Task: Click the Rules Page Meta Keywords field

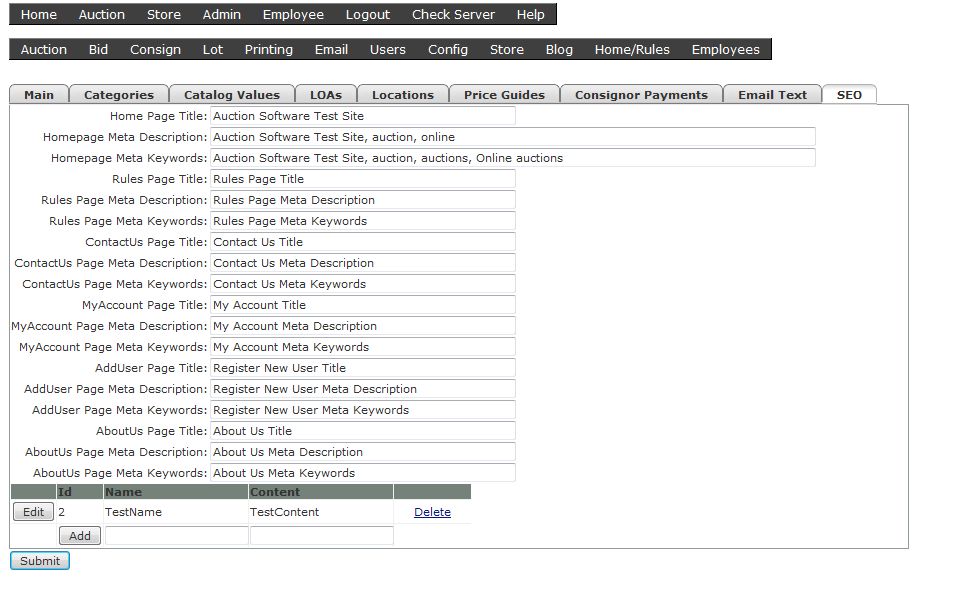Action: pos(363,221)
